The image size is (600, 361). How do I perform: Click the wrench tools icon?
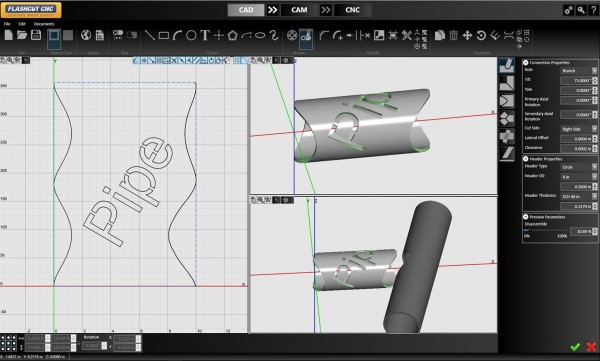[x=581, y=10]
